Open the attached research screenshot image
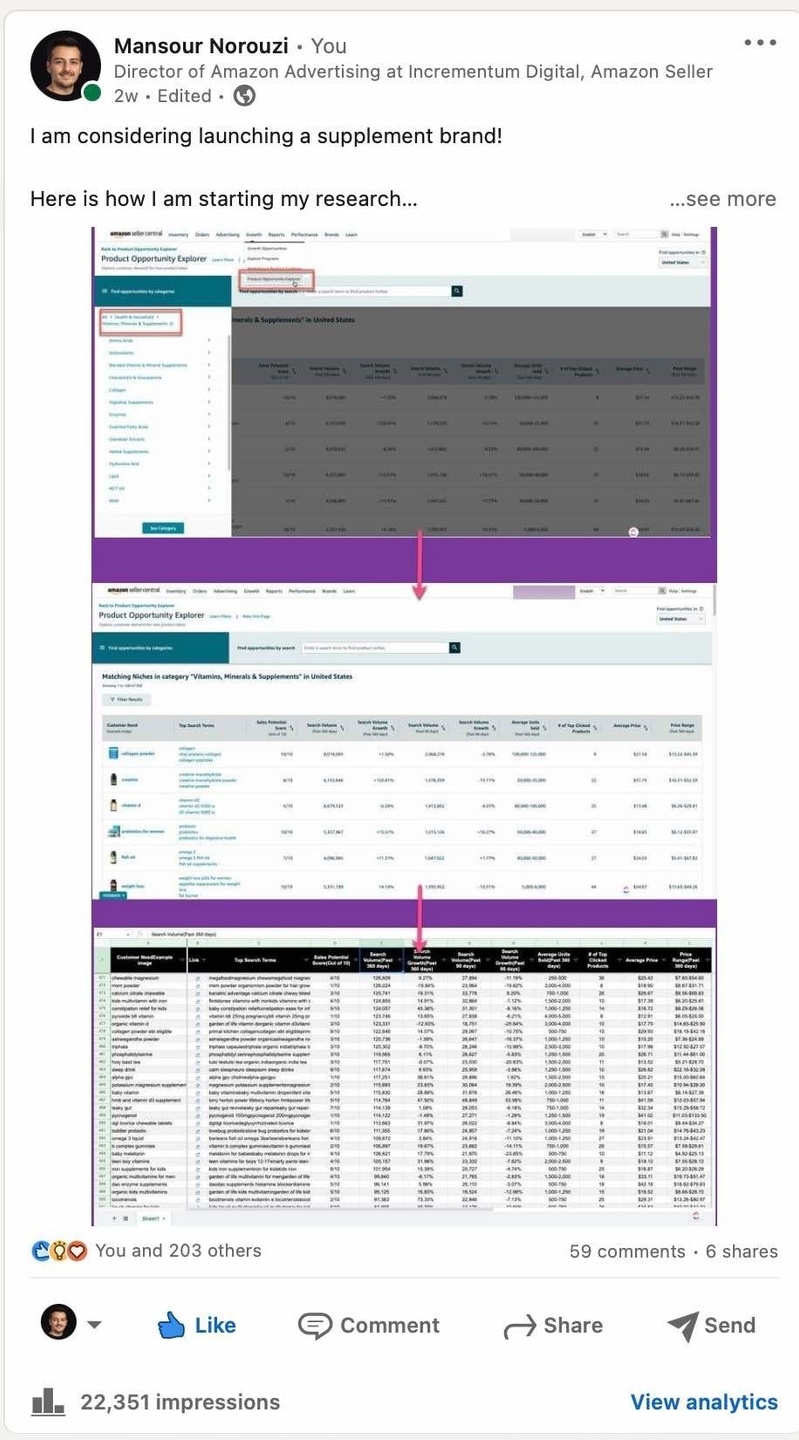The image size is (799, 1440). (x=404, y=726)
